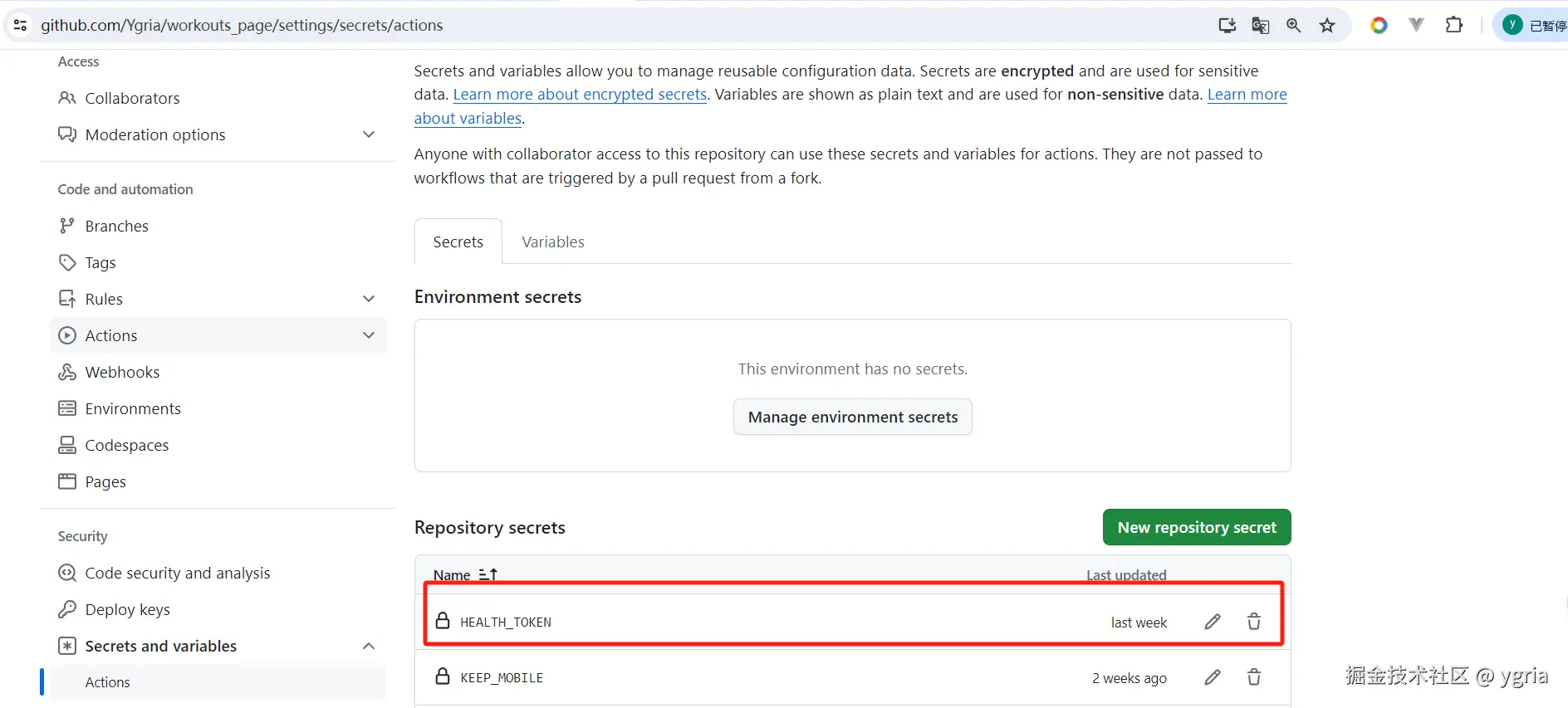Click the KEEP_MOBILE secret name

click(502, 677)
